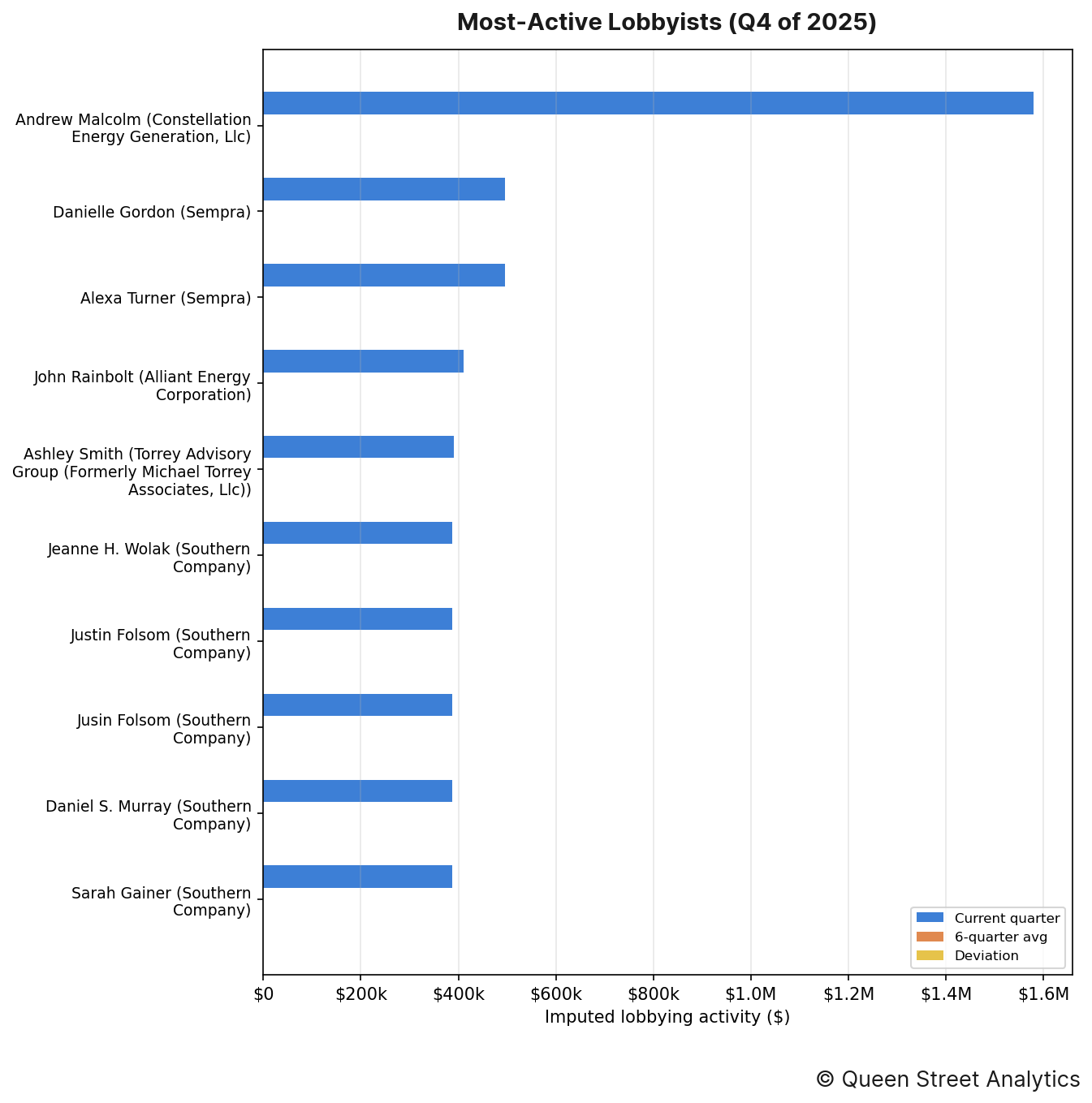Viewport: 1092px width, 1103px height.
Task: Click the Alexa Turner (Sempra) bar
Action: click(x=384, y=275)
